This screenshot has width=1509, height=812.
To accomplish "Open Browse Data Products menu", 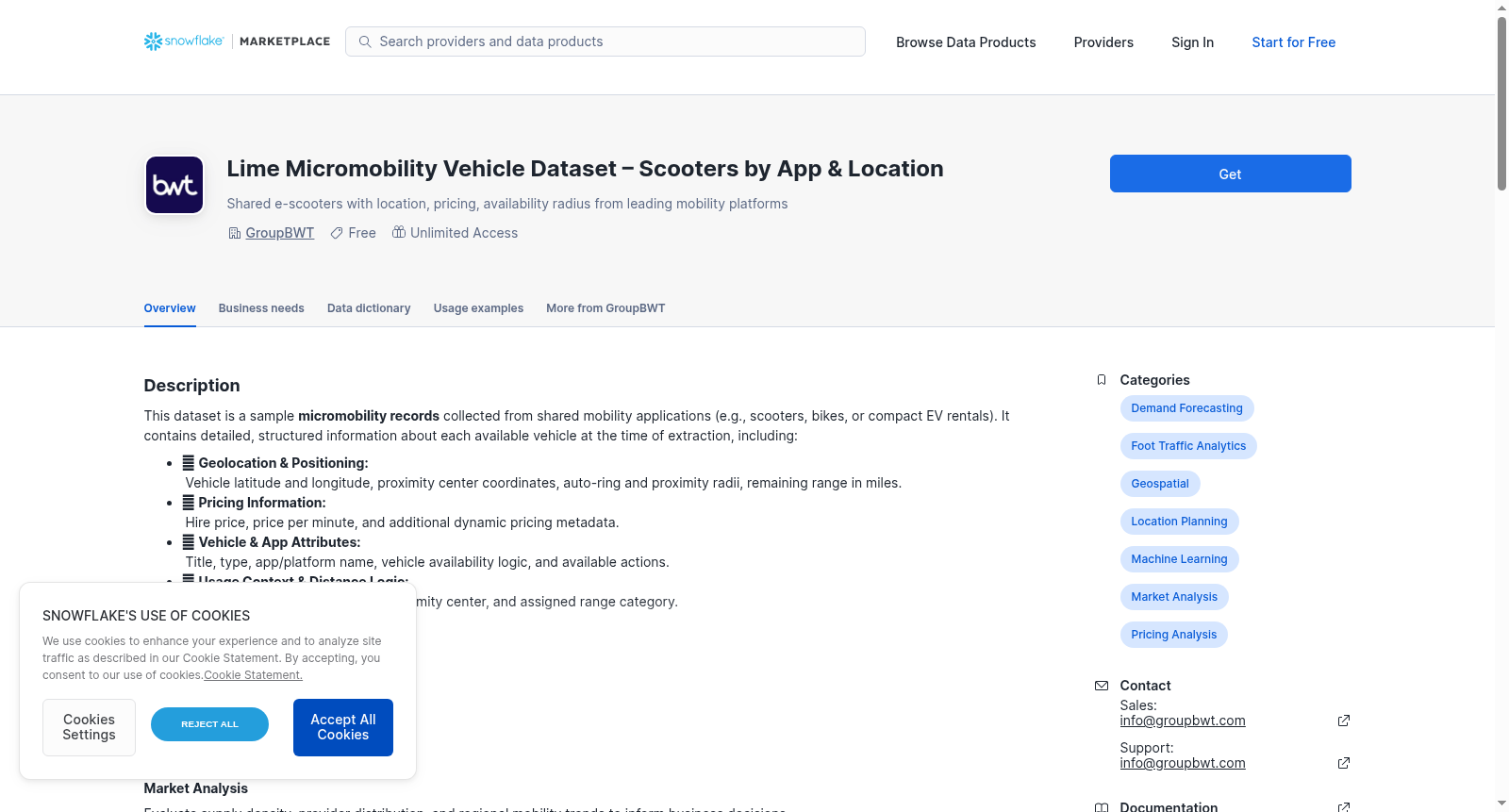I will pos(966,42).
